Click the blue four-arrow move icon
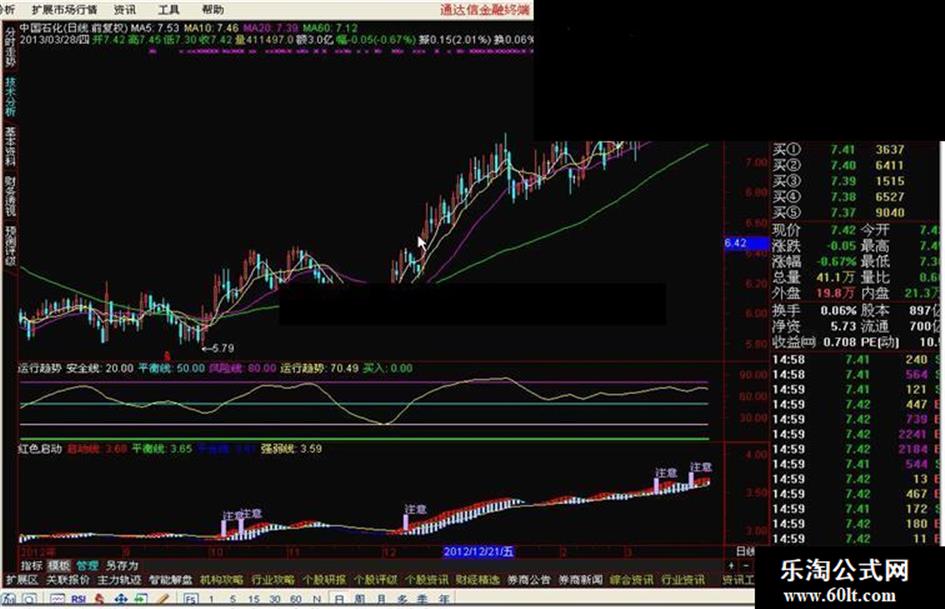This screenshot has height=609, width=945. (121, 599)
